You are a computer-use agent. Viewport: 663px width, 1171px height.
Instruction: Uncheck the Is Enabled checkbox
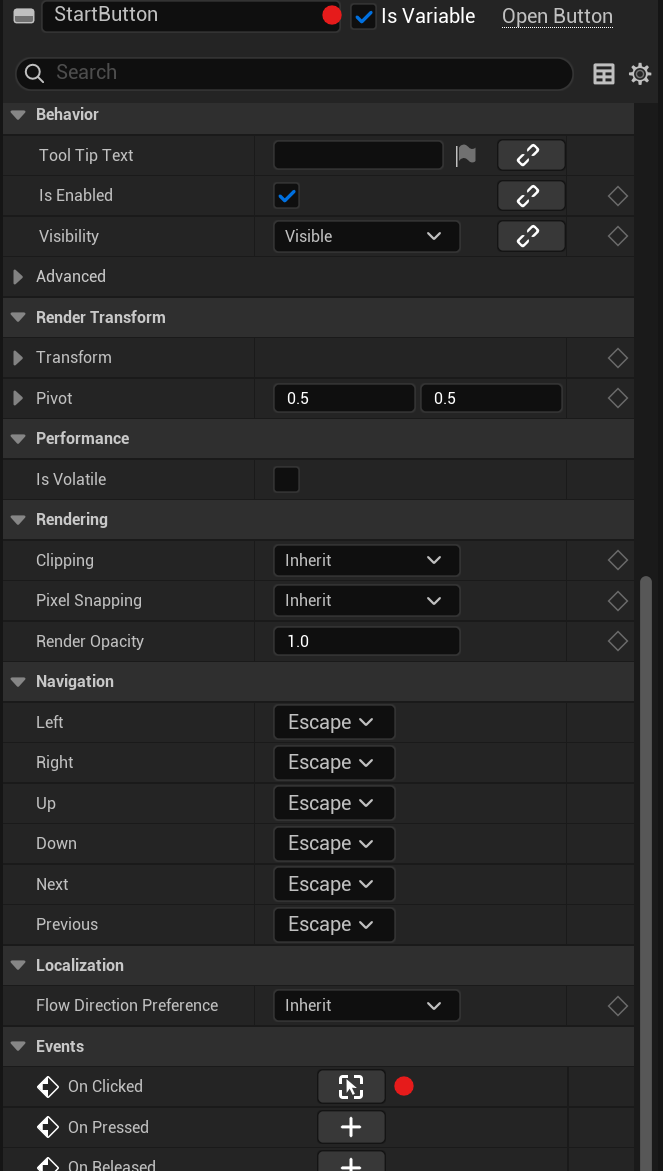(x=287, y=196)
